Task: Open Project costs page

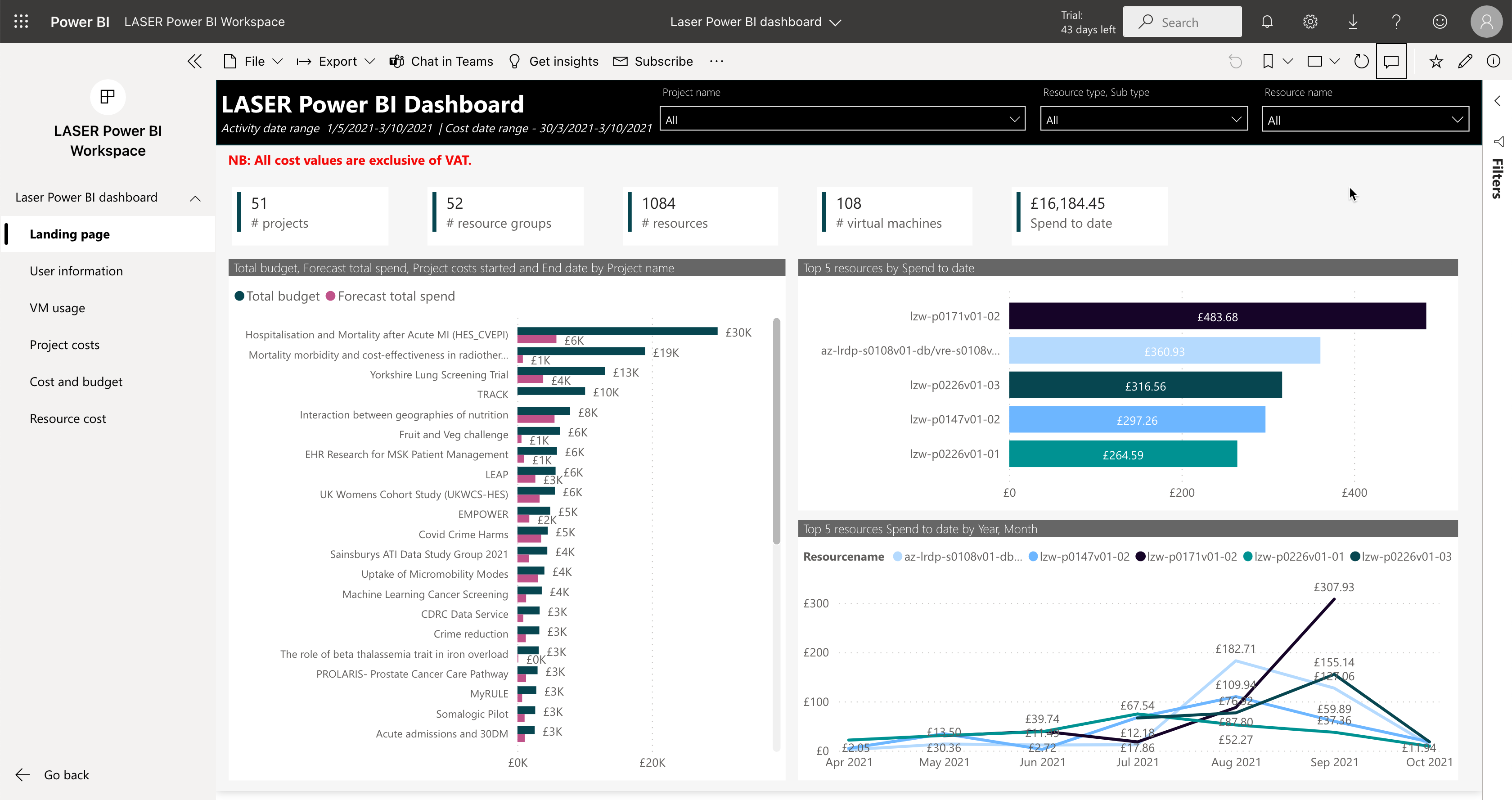Action: 64,345
